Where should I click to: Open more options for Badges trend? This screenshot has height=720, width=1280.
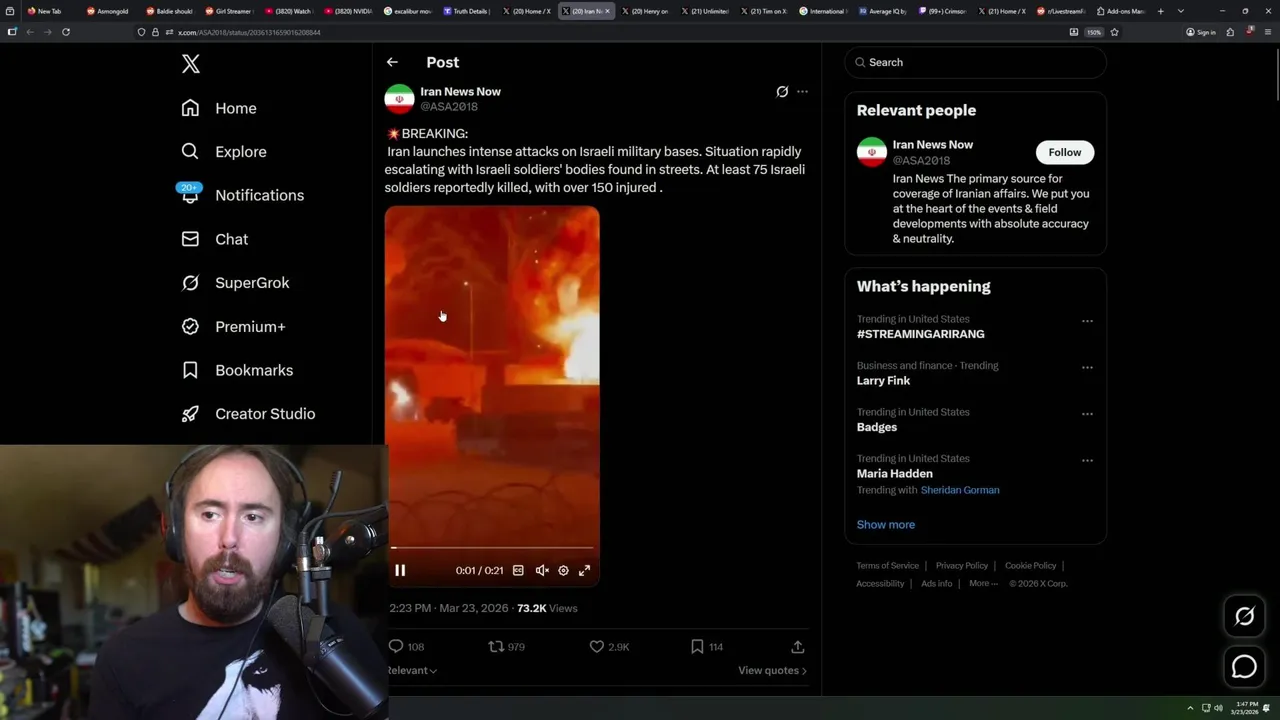[1087, 414]
